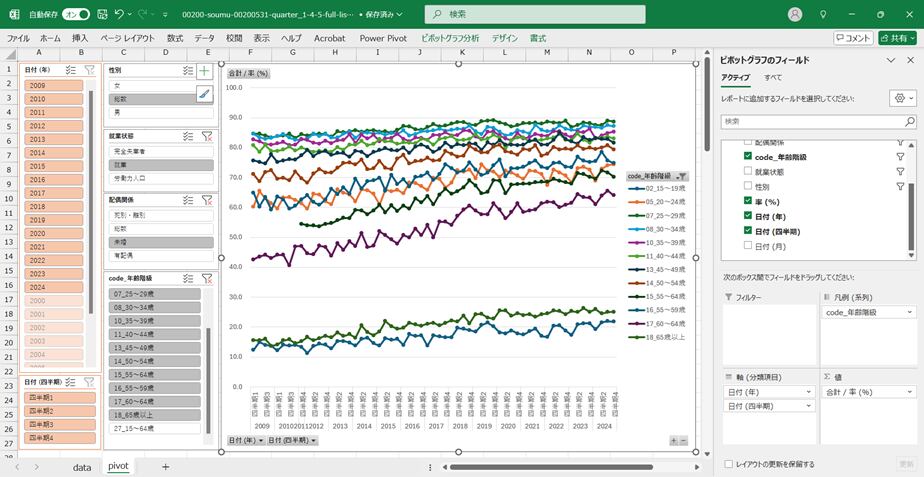Open the ピボットグラフ分析 tab
Screen dimensions: 924x477
pyautogui.click(x=450, y=38)
